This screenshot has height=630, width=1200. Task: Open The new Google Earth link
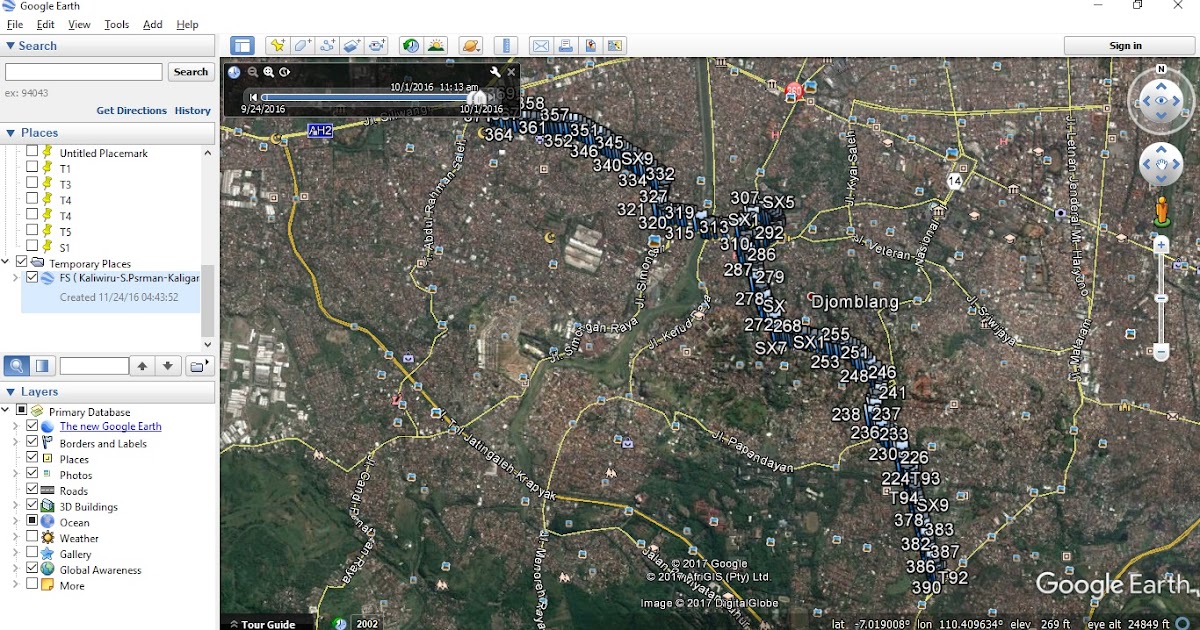coord(110,427)
